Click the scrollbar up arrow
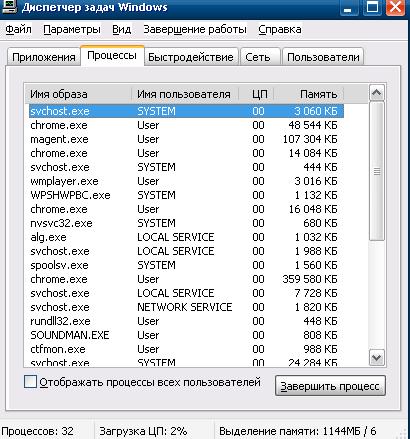This screenshot has width=410, height=439. (x=377, y=93)
